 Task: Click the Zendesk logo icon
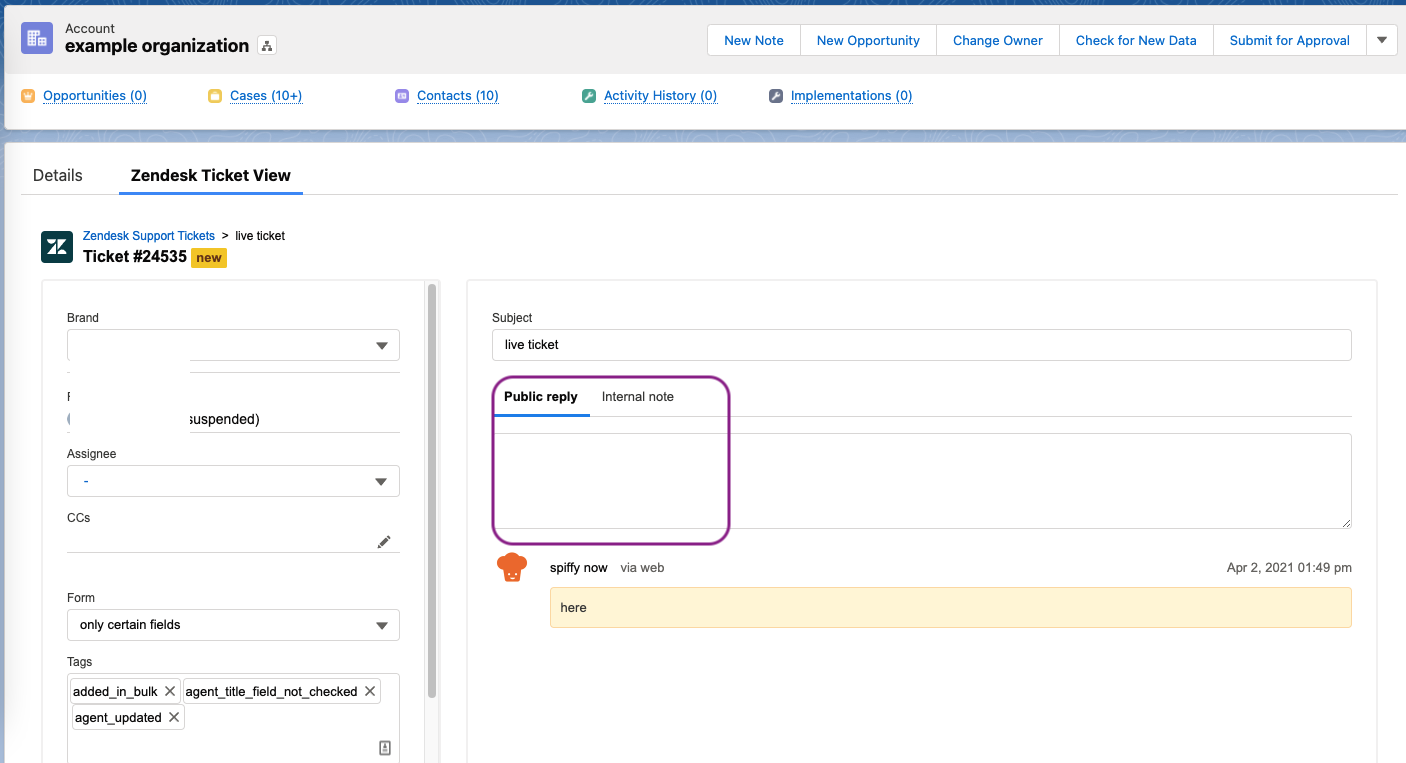57,247
